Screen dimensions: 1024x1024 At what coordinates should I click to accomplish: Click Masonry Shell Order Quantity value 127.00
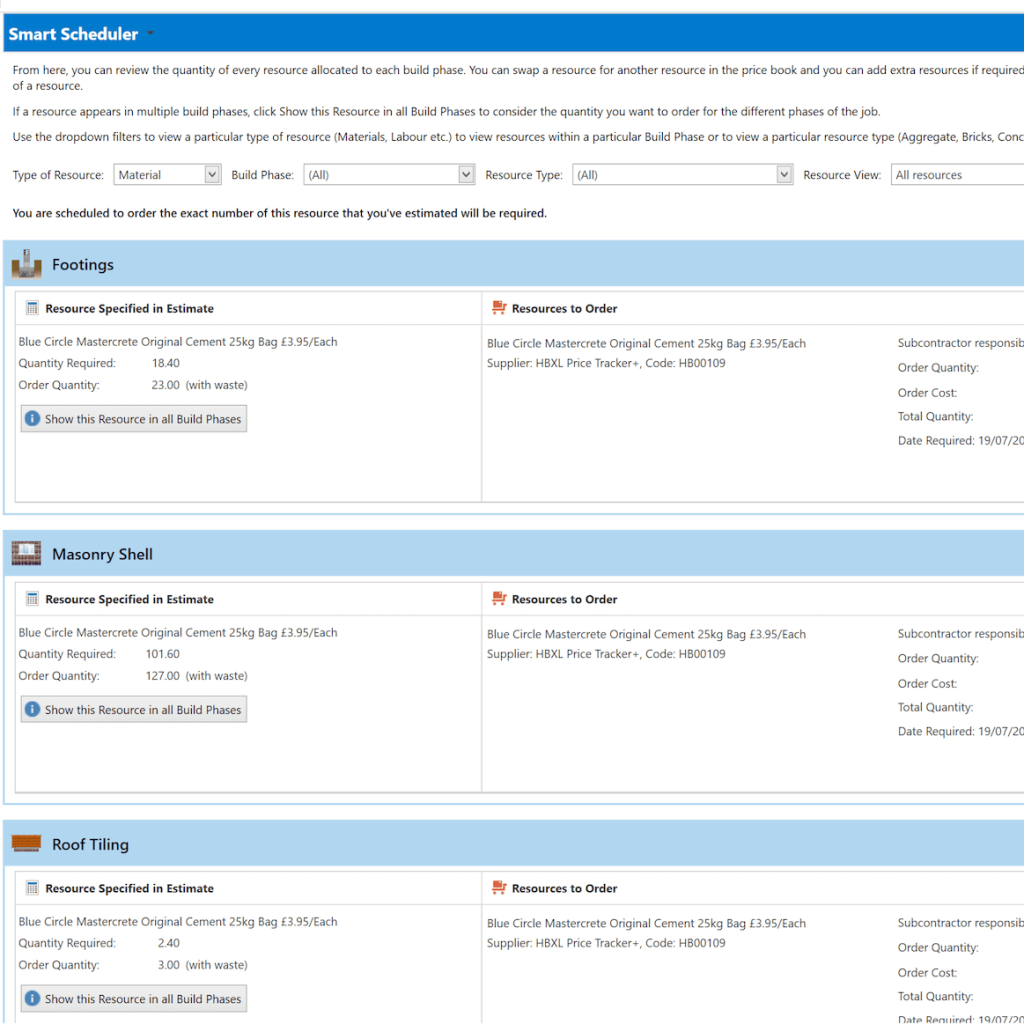(163, 676)
